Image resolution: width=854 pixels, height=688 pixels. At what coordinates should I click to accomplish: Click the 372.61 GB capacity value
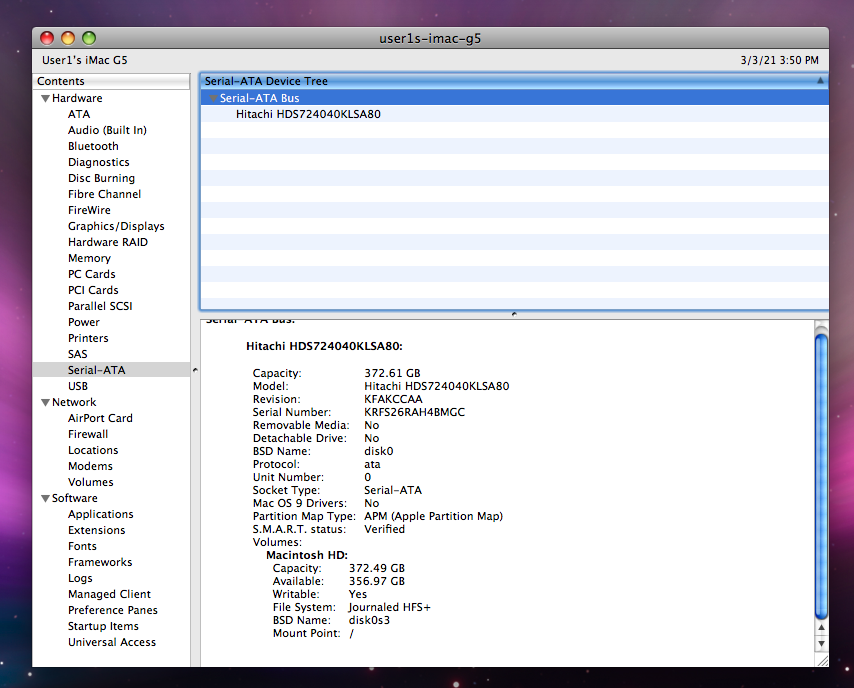pos(392,373)
